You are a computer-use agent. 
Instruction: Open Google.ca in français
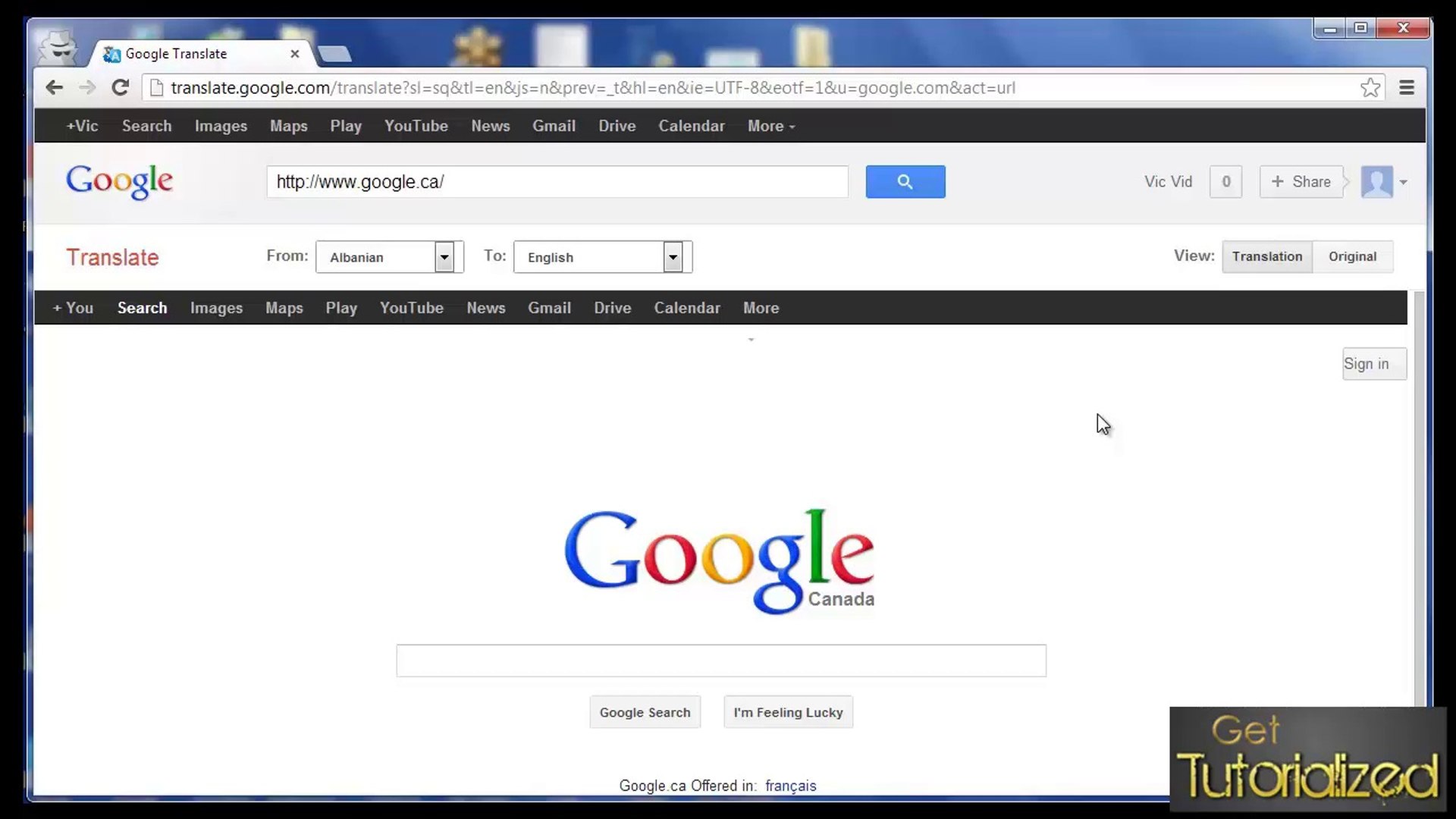click(791, 786)
